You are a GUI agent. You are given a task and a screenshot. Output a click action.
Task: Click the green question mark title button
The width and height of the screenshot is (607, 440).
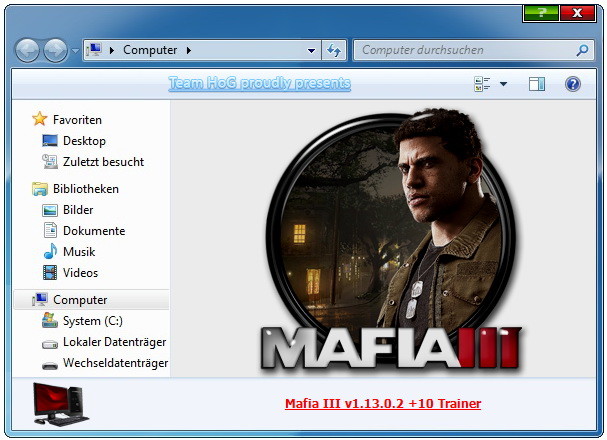[541, 13]
